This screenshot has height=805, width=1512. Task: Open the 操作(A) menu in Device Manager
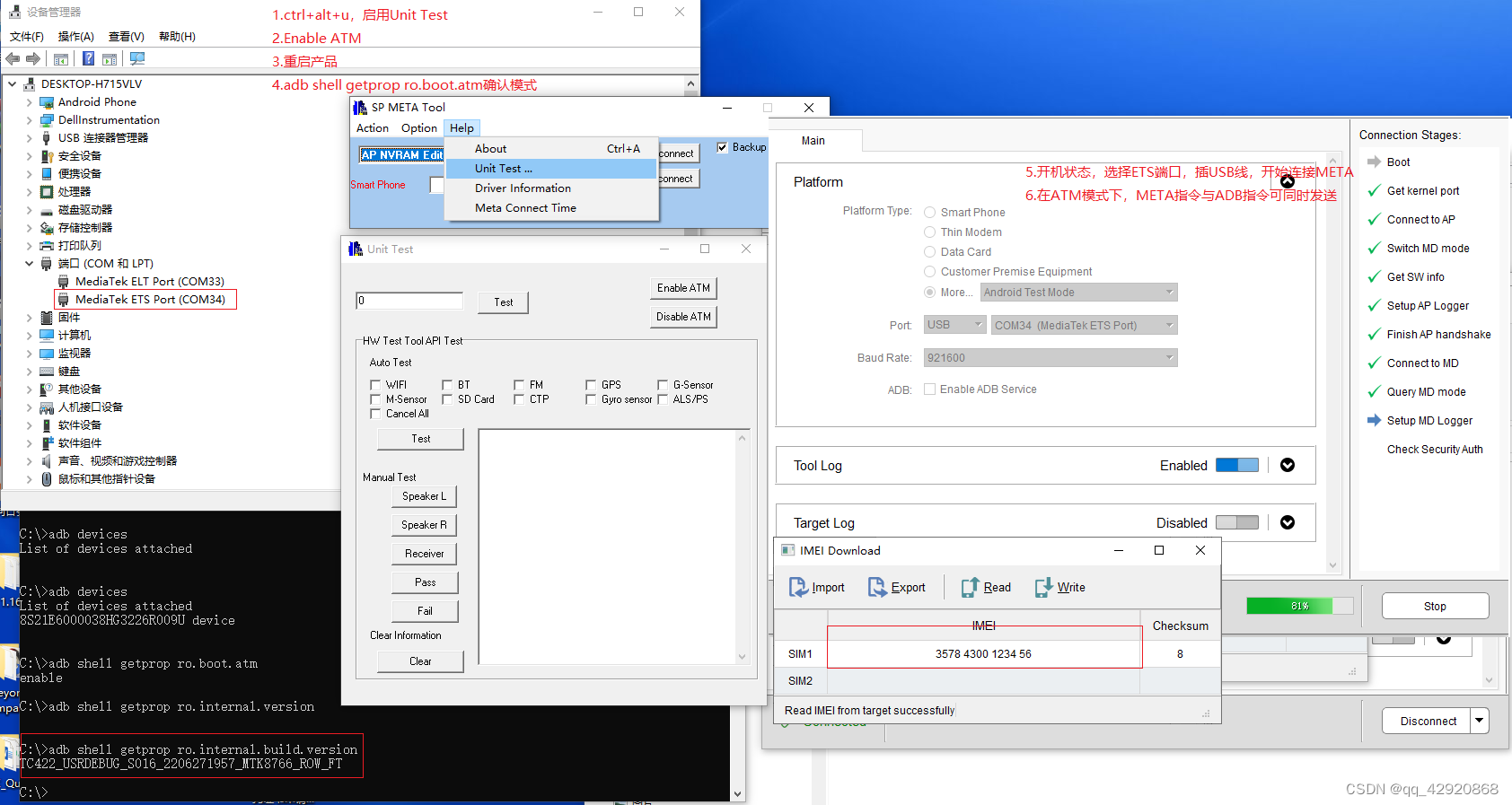pyautogui.click(x=76, y=37)
